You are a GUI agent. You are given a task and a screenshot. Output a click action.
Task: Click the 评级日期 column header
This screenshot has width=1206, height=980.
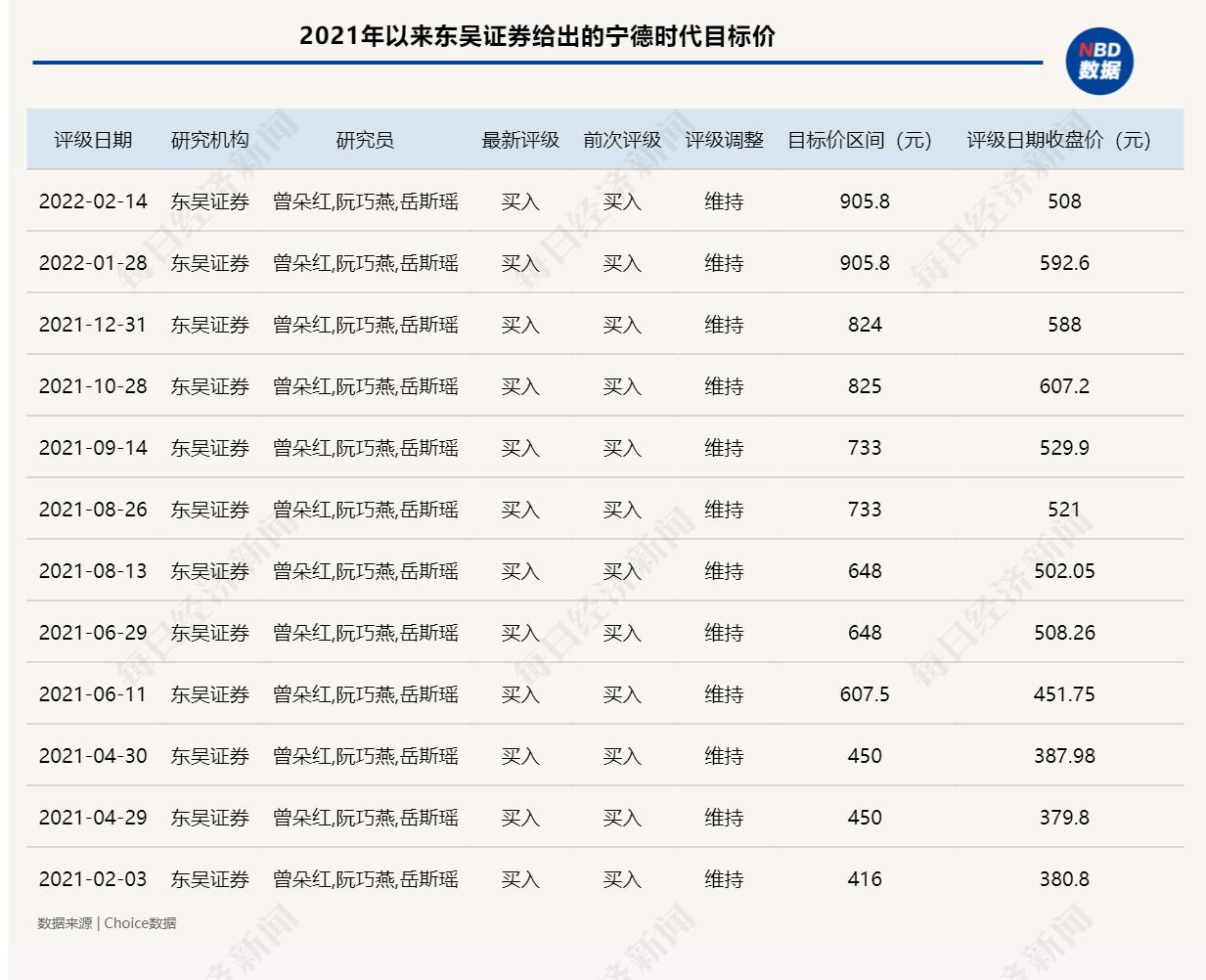coord(93,140)
